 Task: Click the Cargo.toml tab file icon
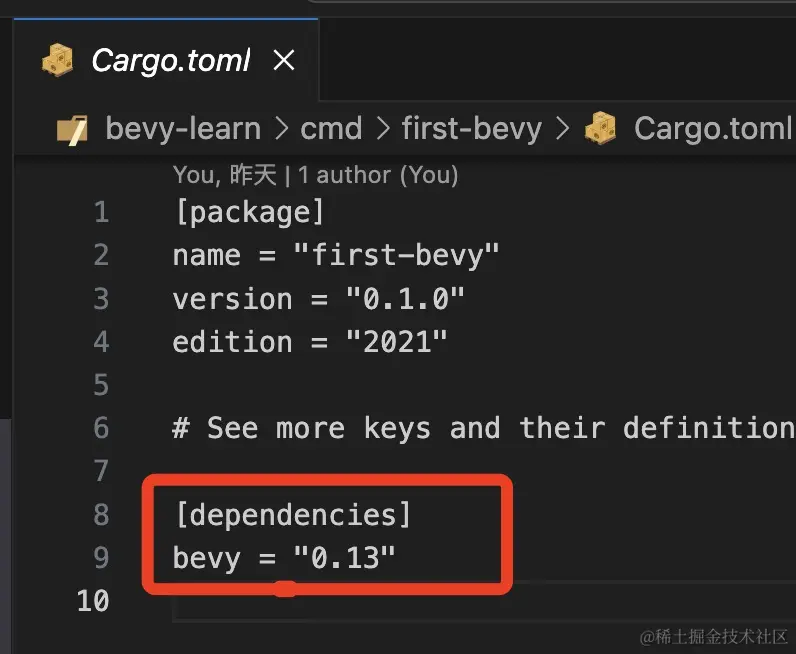point(57,60)
